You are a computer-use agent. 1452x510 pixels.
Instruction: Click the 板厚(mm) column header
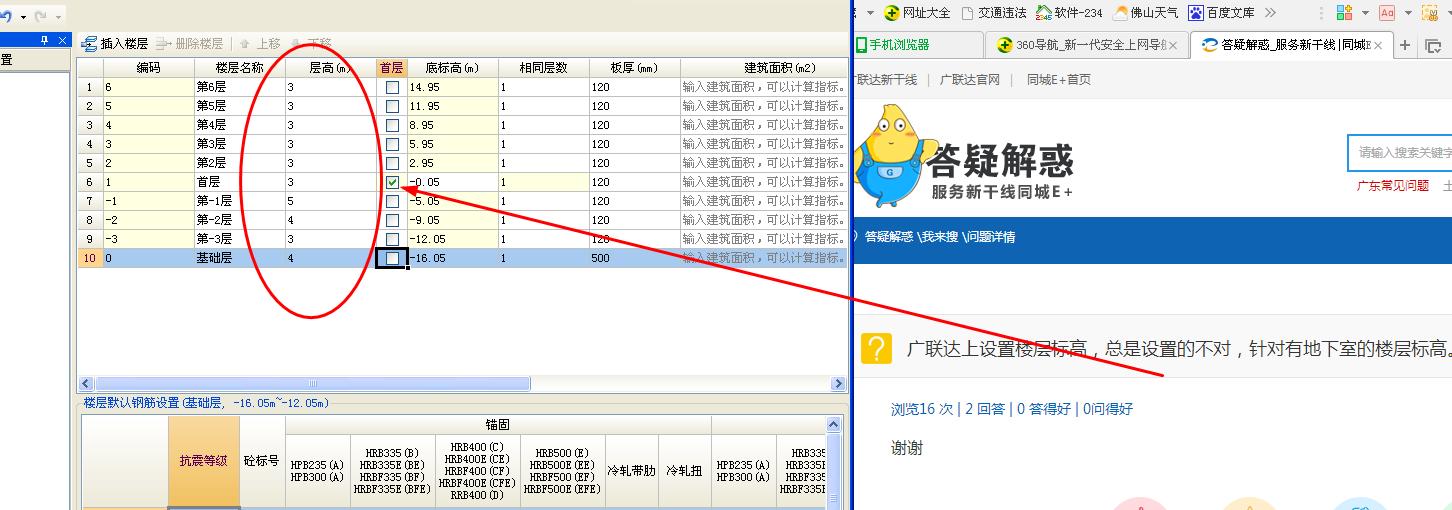(635, 68)
